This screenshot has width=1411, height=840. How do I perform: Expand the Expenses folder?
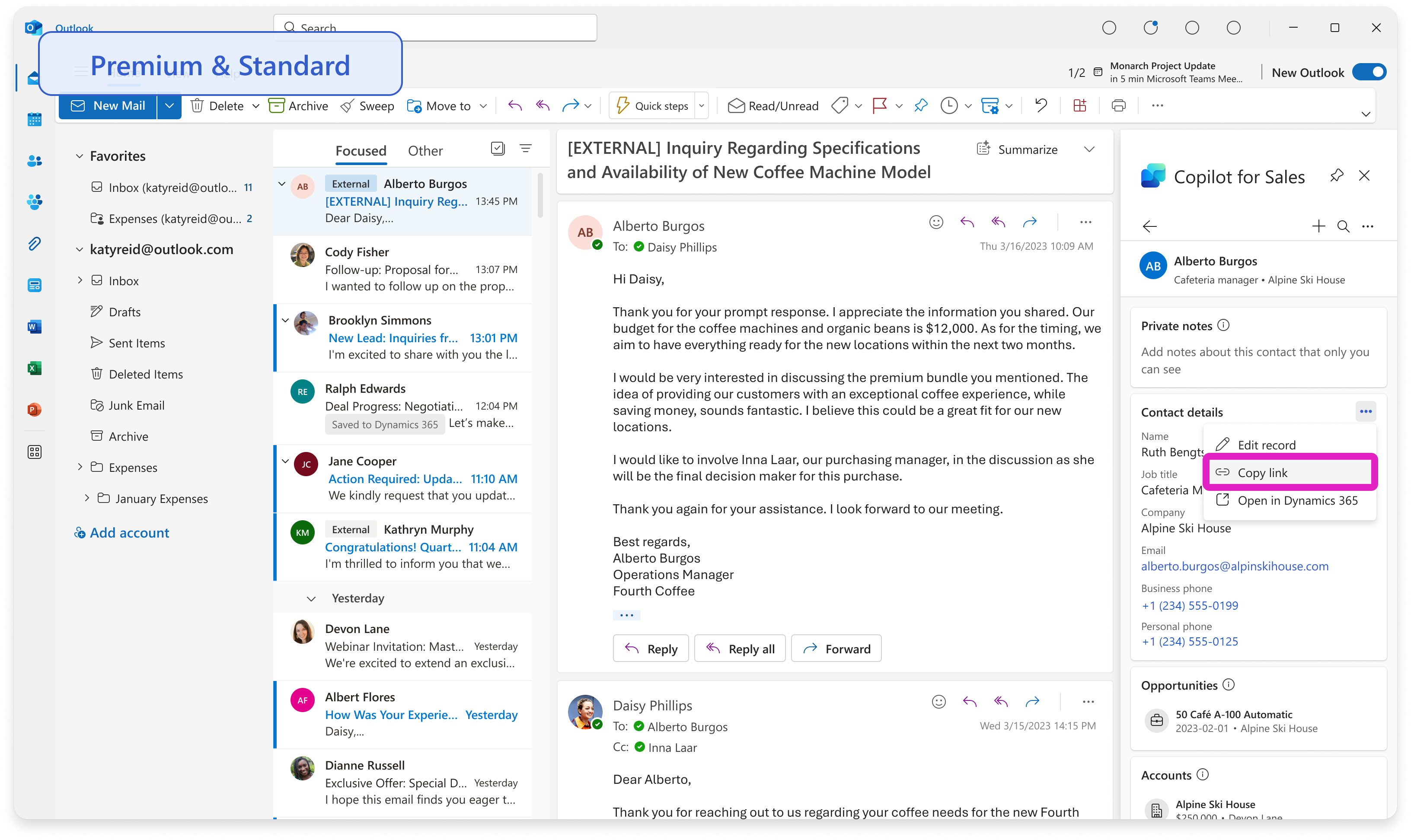[80, 467]
